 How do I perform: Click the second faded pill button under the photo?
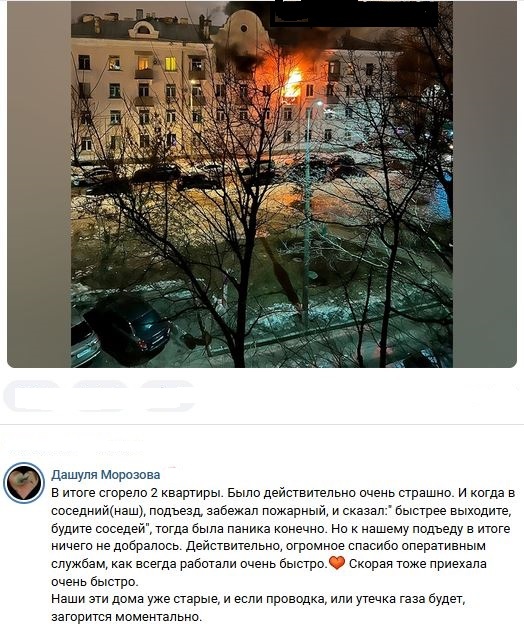pos(100,396)
